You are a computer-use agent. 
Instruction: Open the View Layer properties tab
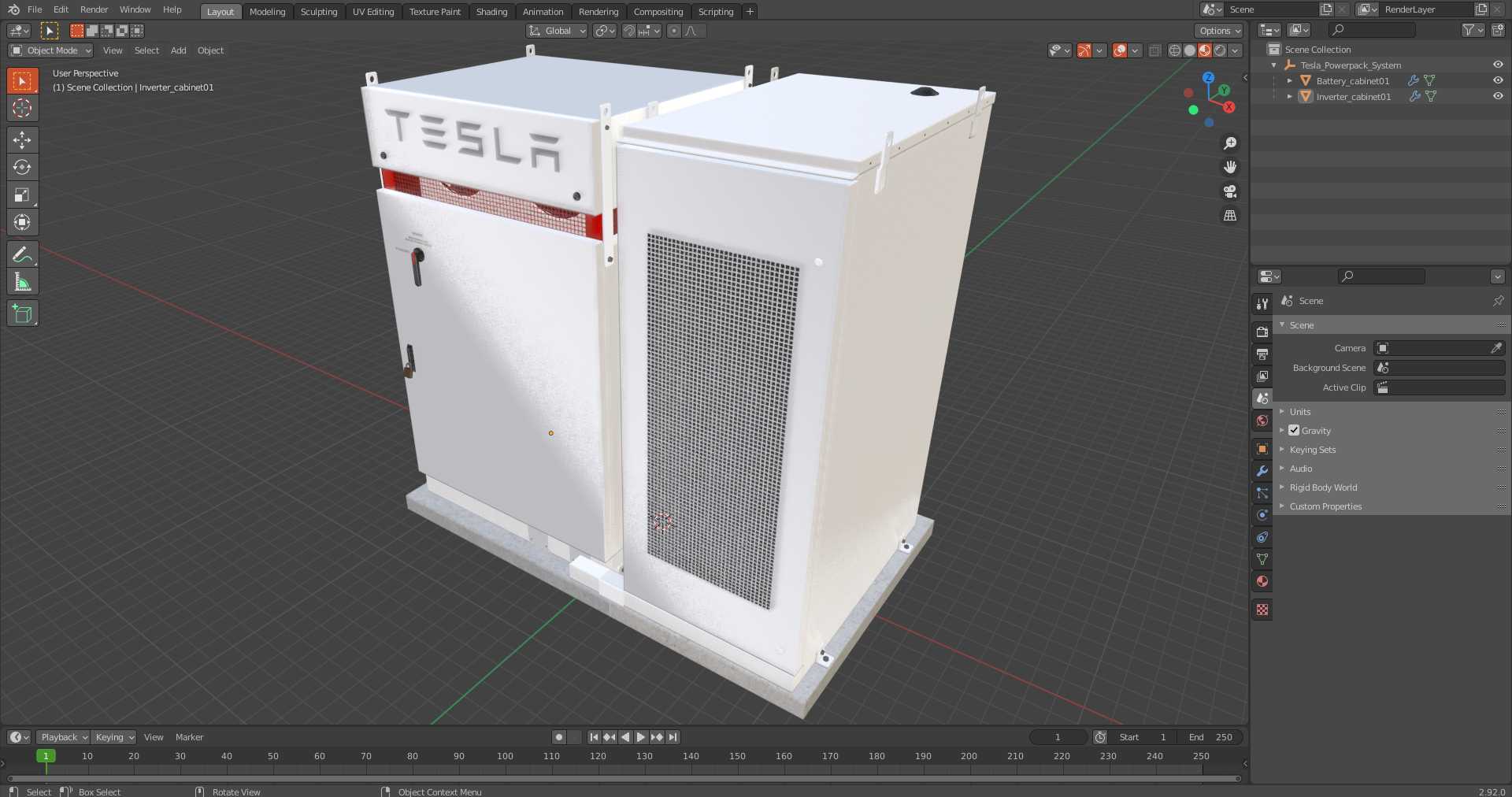1262,376
